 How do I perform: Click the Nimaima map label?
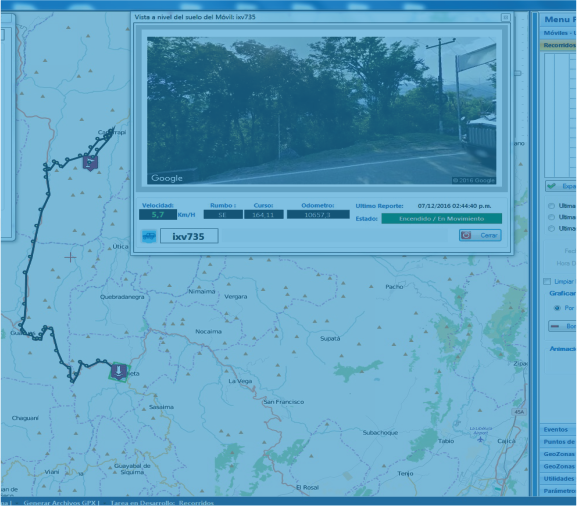click(x=202, y=291)
